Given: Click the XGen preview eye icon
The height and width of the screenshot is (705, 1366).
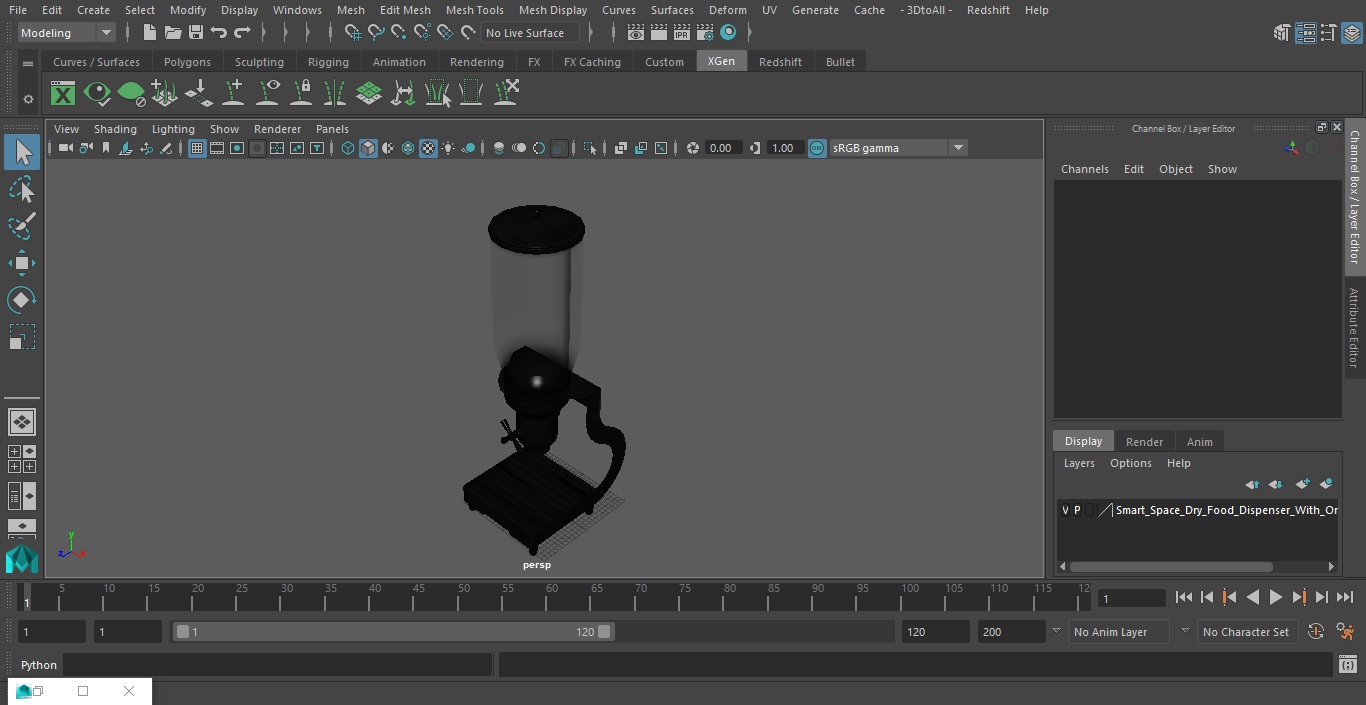Looking at the screenshot, I should point(97,94).
